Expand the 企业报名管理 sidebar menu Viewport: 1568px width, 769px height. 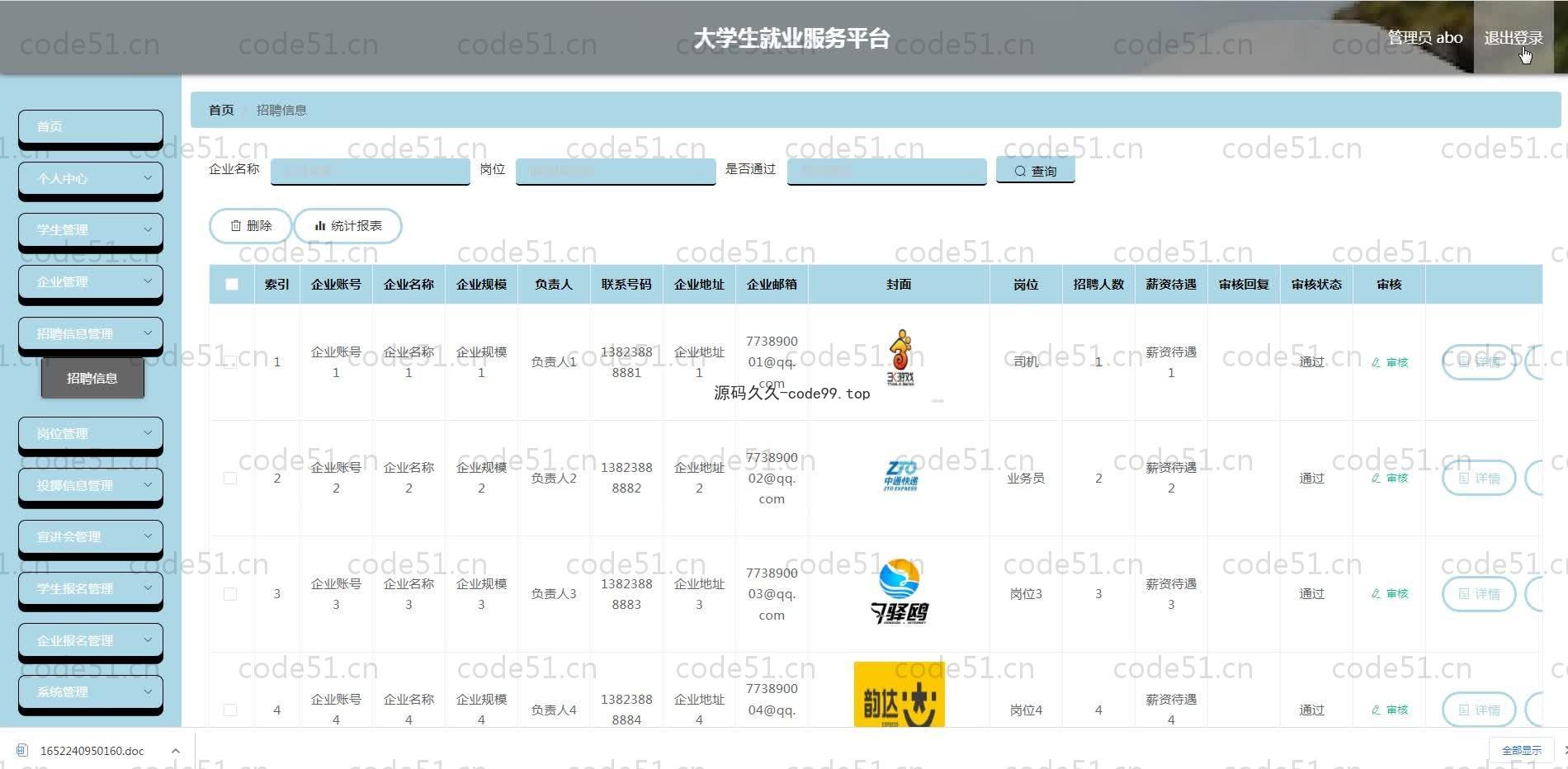coord(90,640)
